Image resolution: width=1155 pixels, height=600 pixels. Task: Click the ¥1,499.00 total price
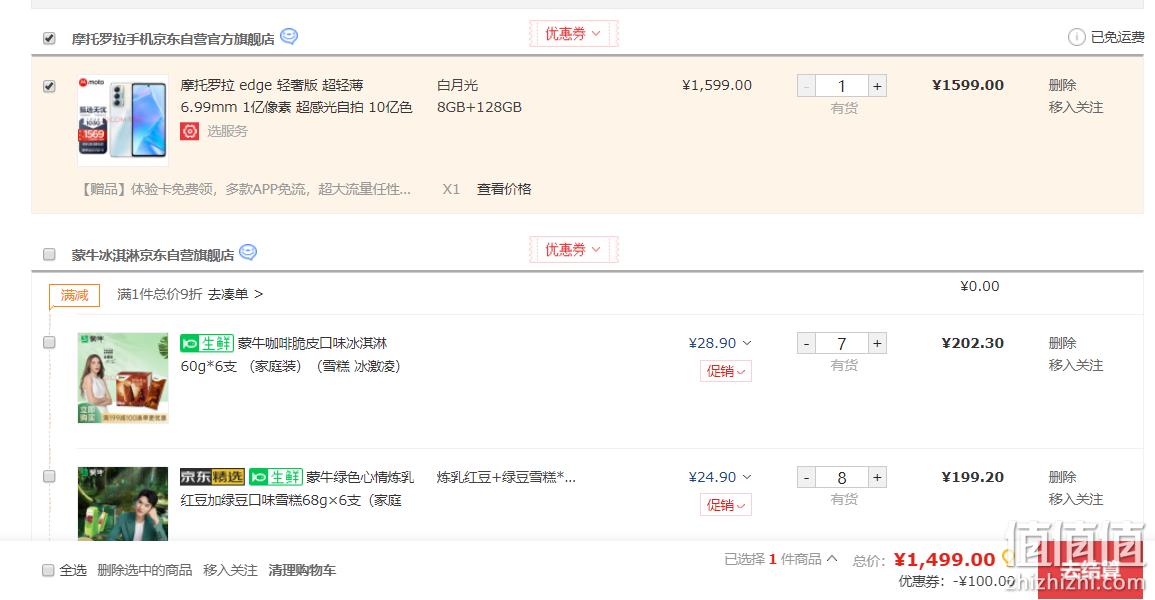coord(944,560)
